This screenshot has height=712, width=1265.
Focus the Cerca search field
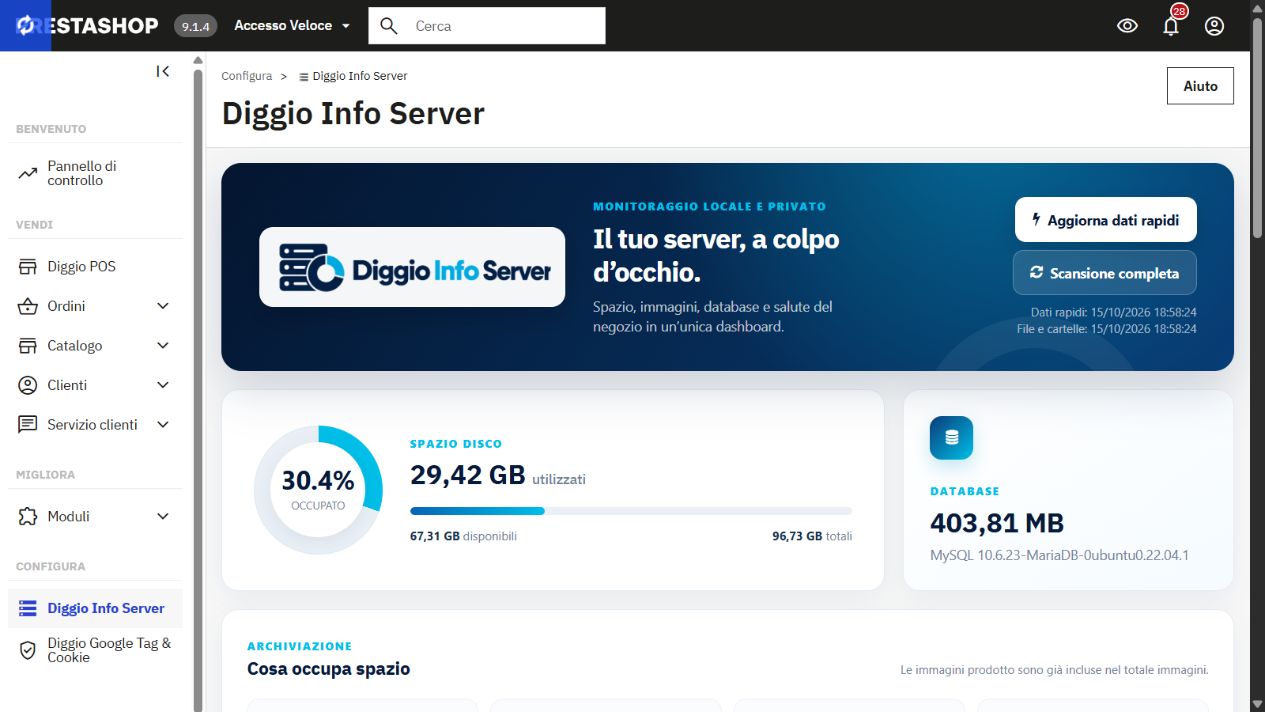pyautogui.click(x=487, y=26)
